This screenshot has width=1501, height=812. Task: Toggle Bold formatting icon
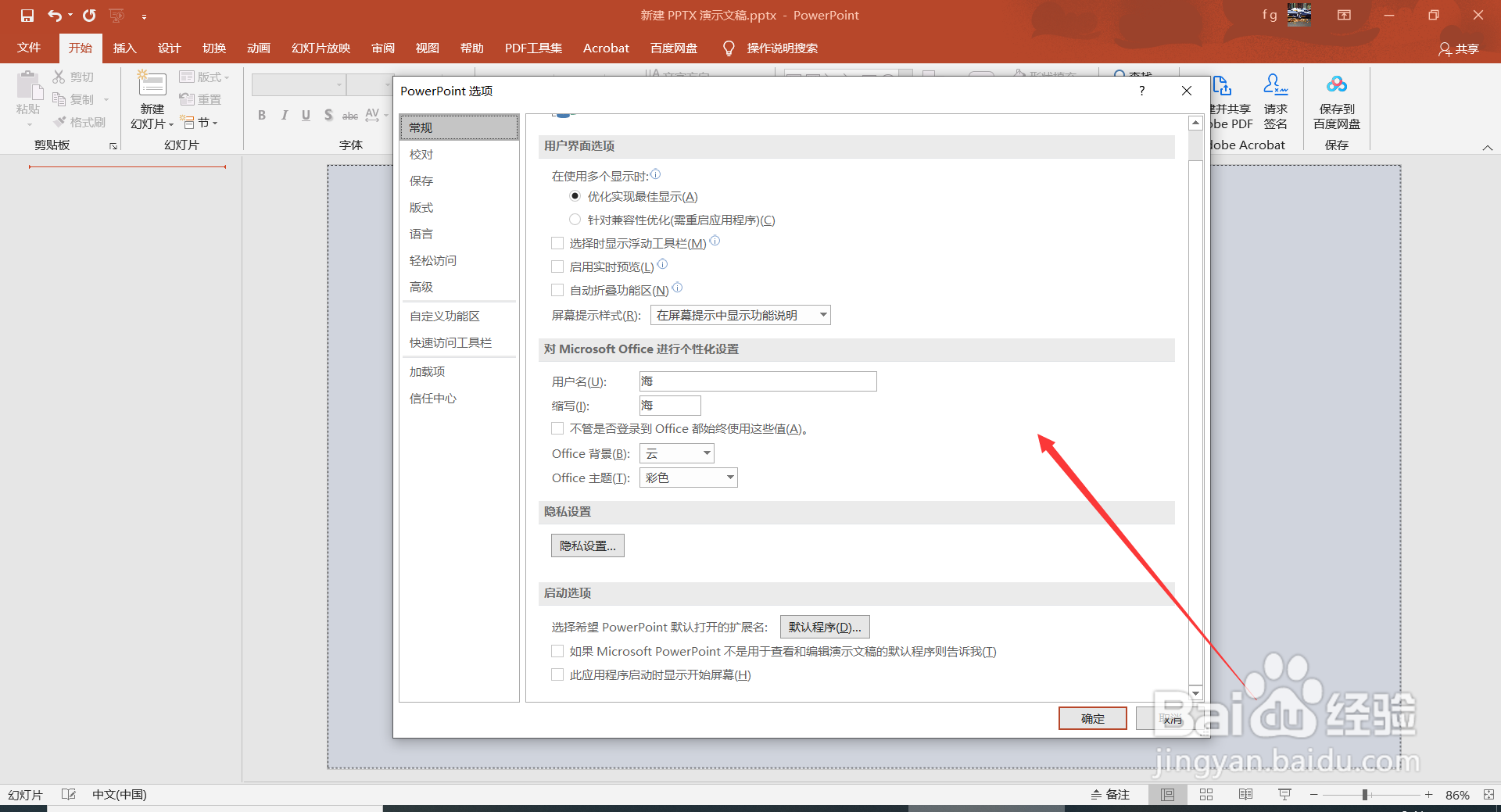point(262,116)
